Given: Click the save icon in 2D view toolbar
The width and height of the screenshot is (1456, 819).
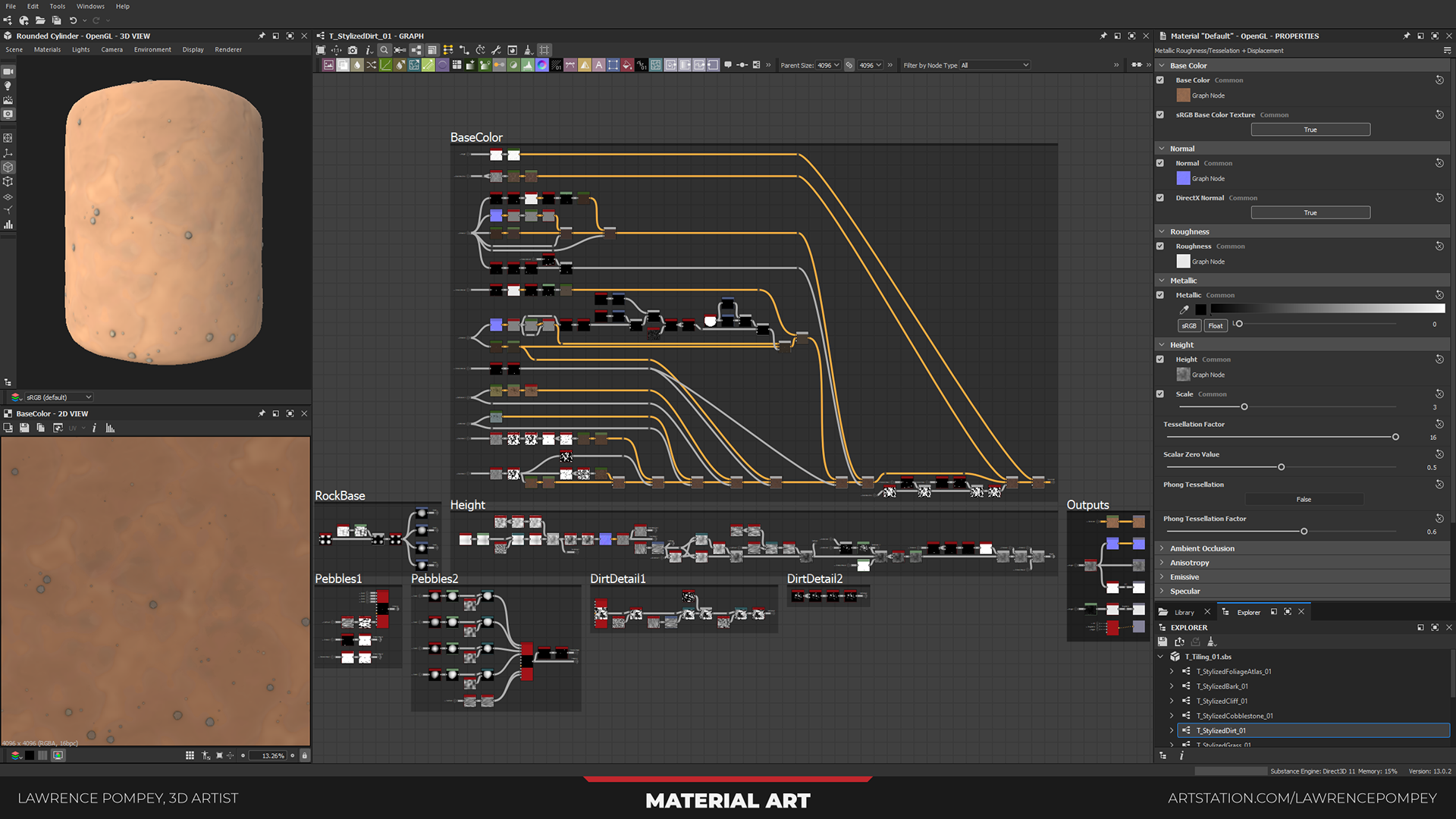Looking at the screenshot, I should 24,428.
